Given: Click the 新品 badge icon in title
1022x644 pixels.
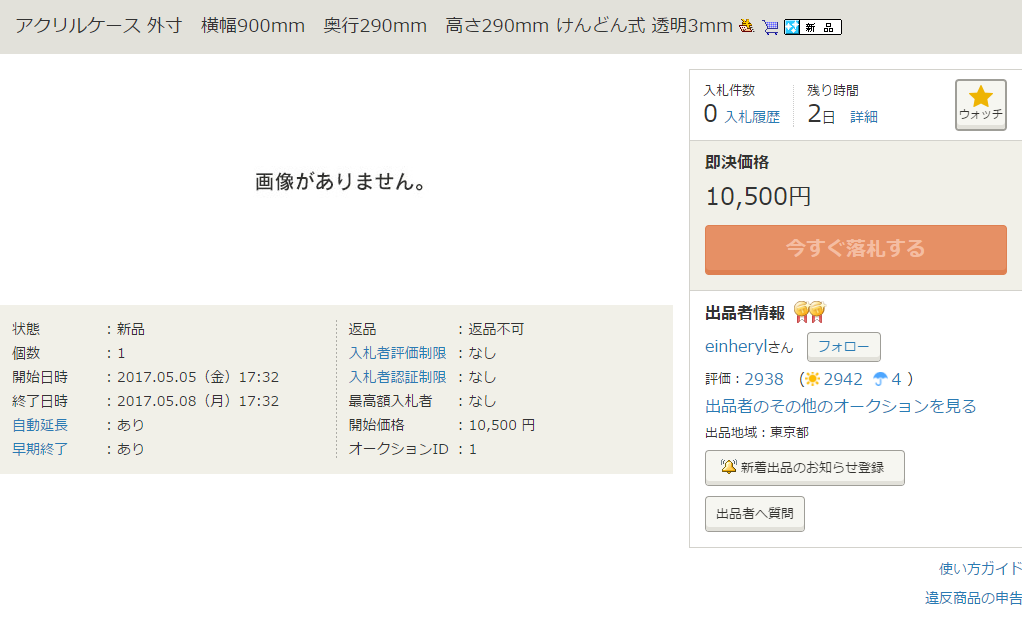Looking at the screenshot, I should (812, 27).
